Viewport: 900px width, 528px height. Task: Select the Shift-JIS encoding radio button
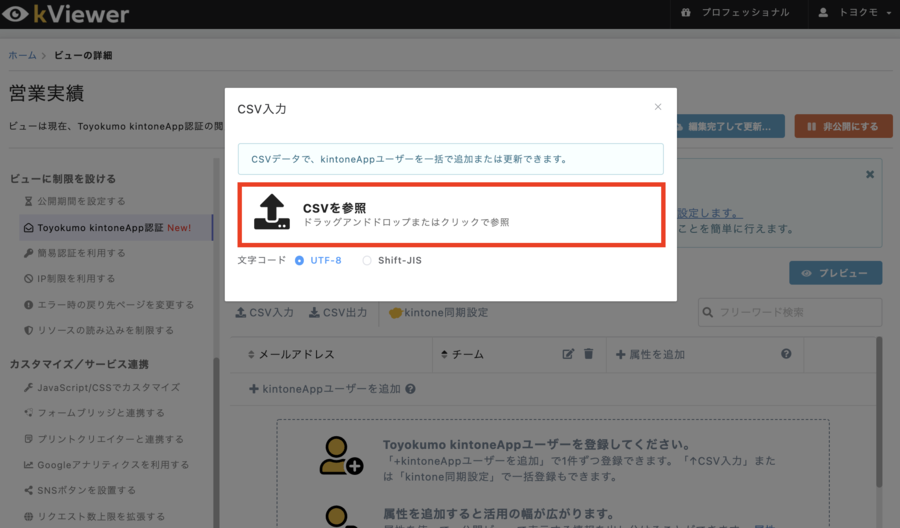click(367, 261)
